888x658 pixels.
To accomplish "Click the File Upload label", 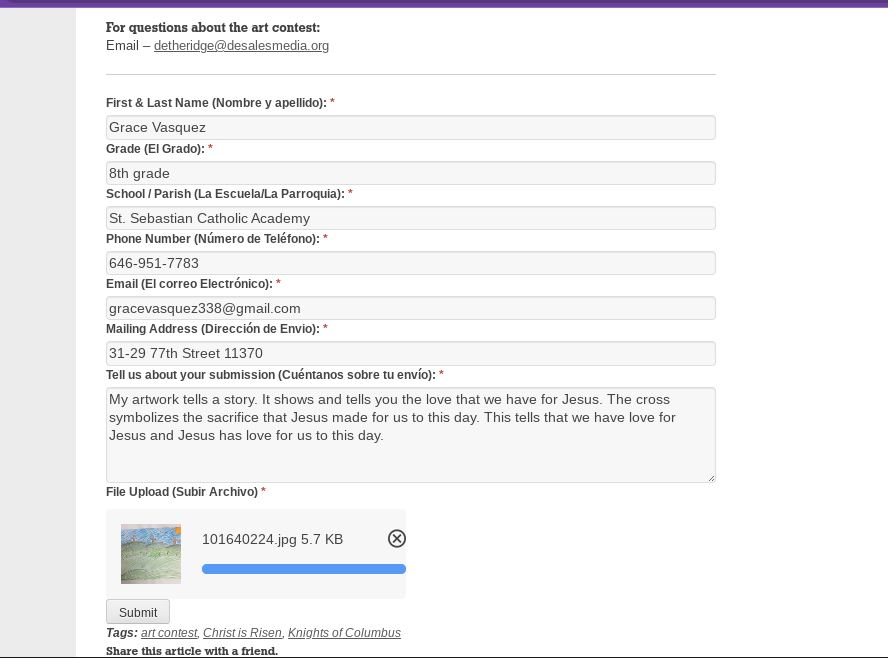I will 182,492.
